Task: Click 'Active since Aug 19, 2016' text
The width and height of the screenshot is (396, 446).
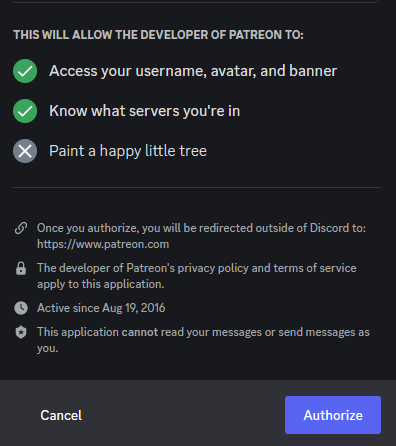Action: click(x=101, y=308)
